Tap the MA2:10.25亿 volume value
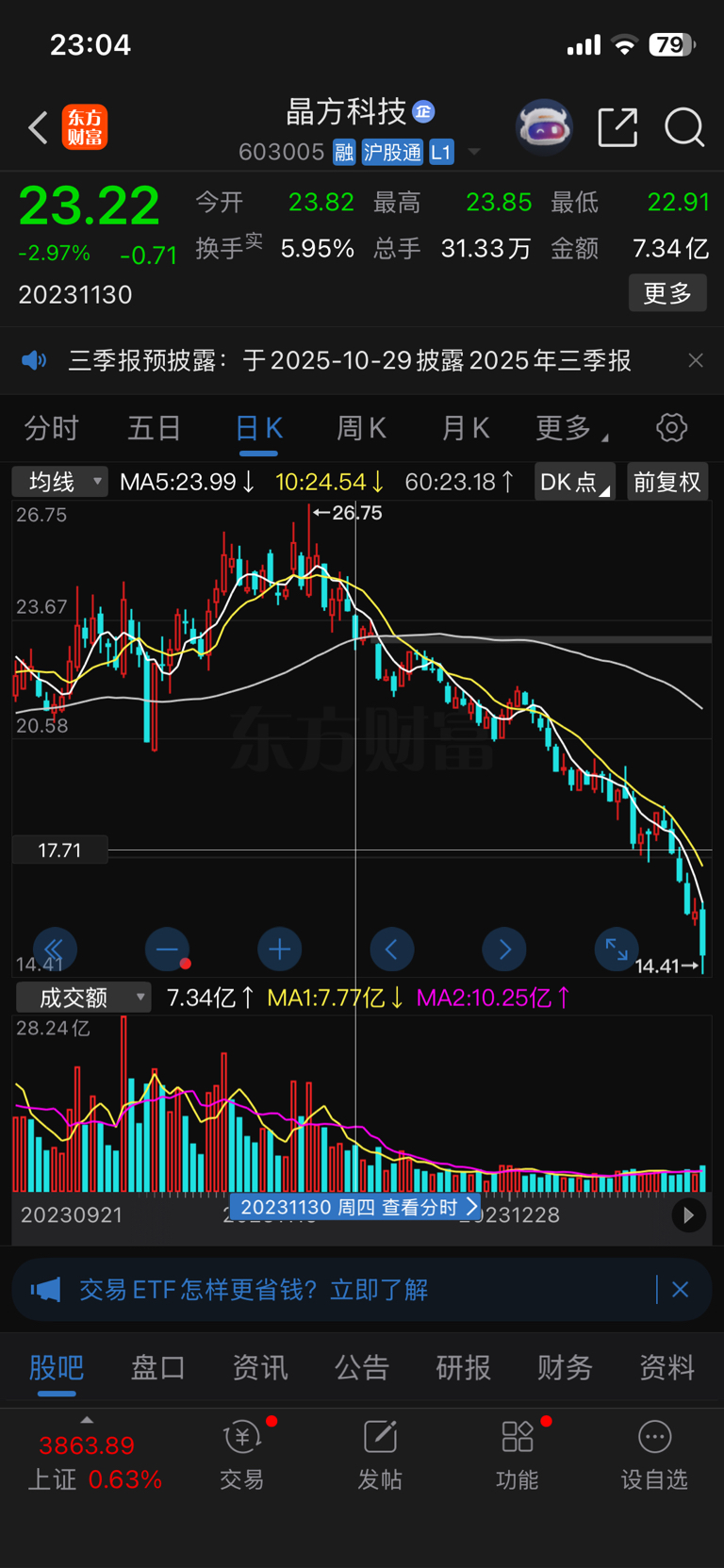The height and width of the screenshot is (1568, 724). [x=494, y=997]
